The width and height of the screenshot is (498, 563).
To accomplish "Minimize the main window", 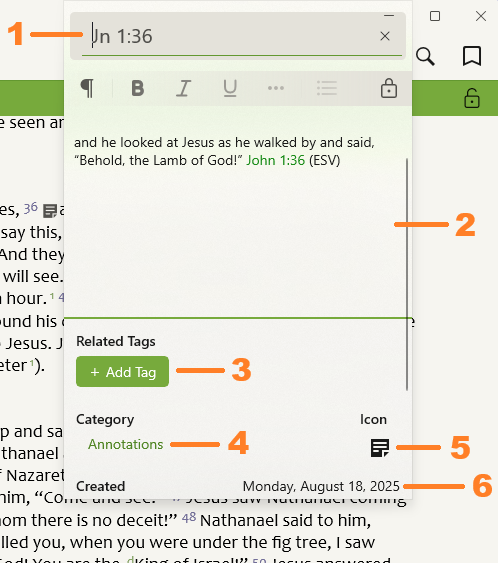I will (389, 15).
